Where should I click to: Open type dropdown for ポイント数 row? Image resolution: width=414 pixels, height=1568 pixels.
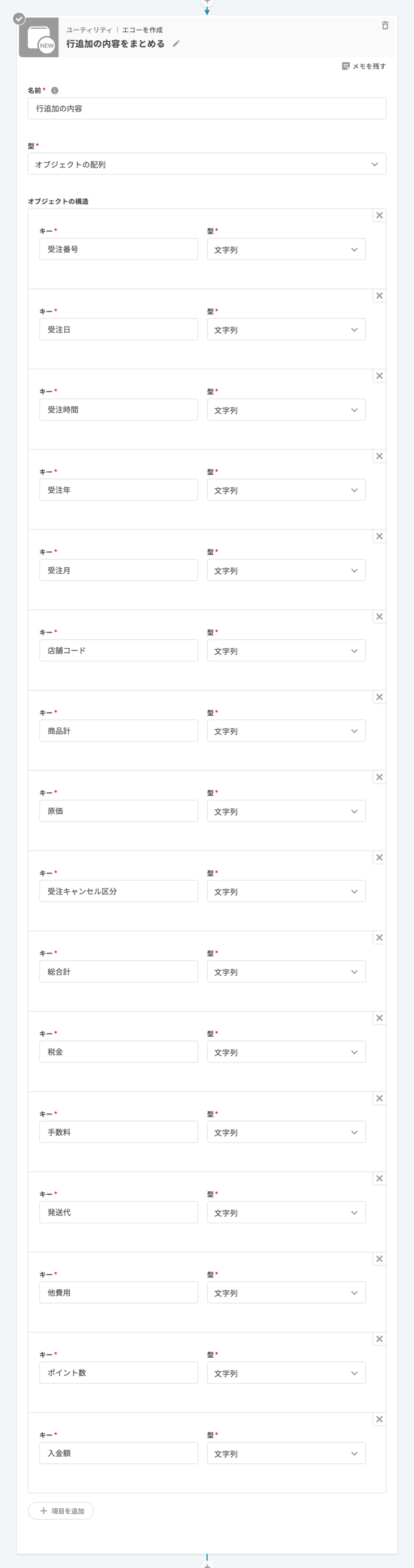[x=286, y=1373]
